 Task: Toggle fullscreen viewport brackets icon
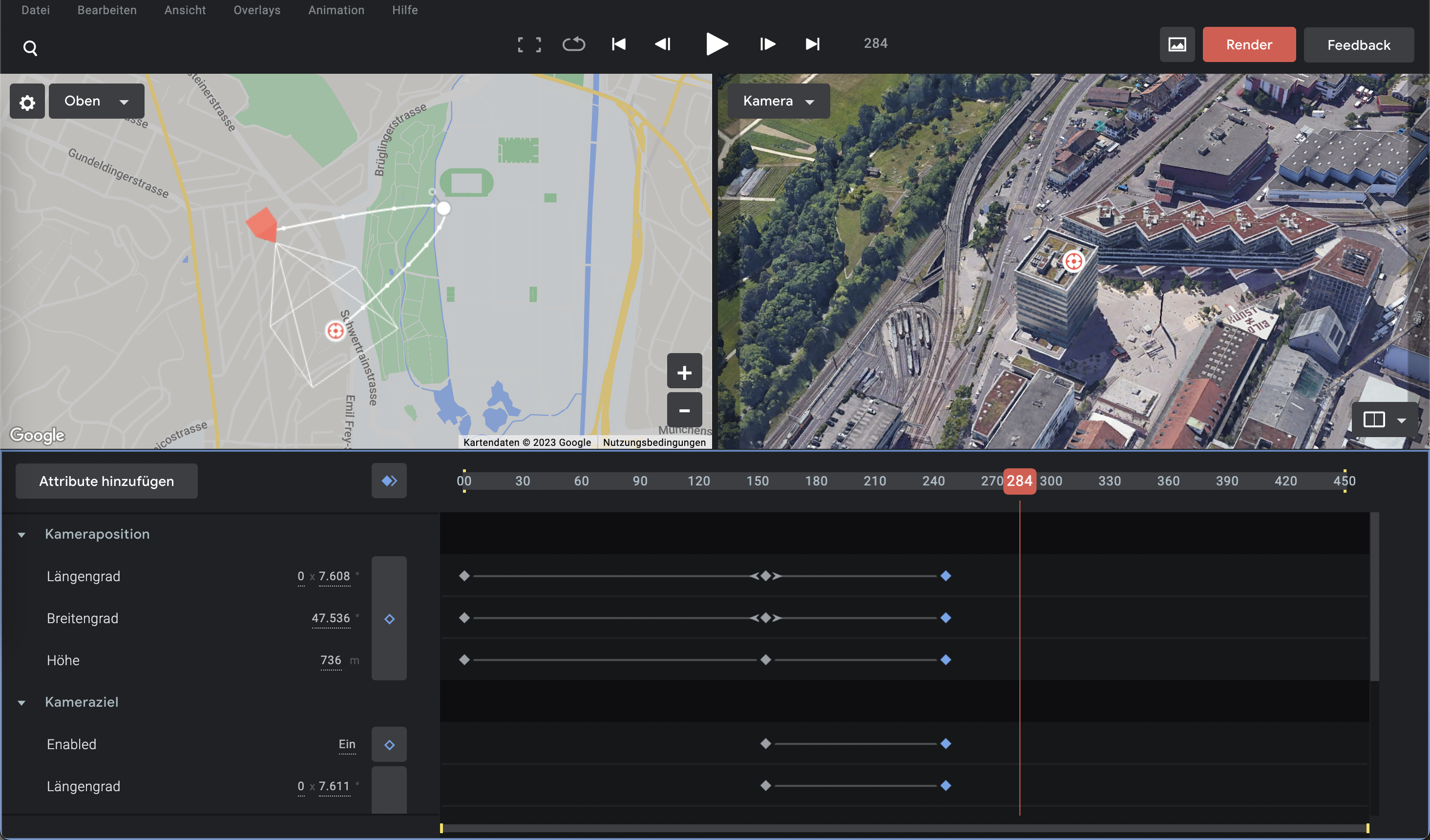(529, 44)
